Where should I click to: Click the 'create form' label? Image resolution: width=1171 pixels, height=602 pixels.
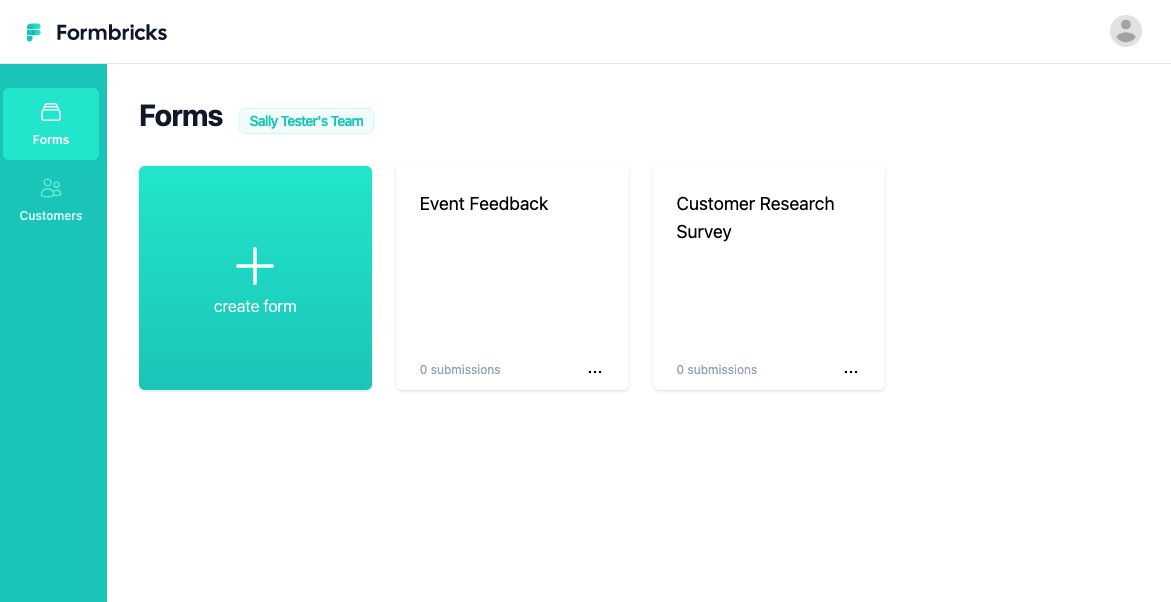point(255,306)
